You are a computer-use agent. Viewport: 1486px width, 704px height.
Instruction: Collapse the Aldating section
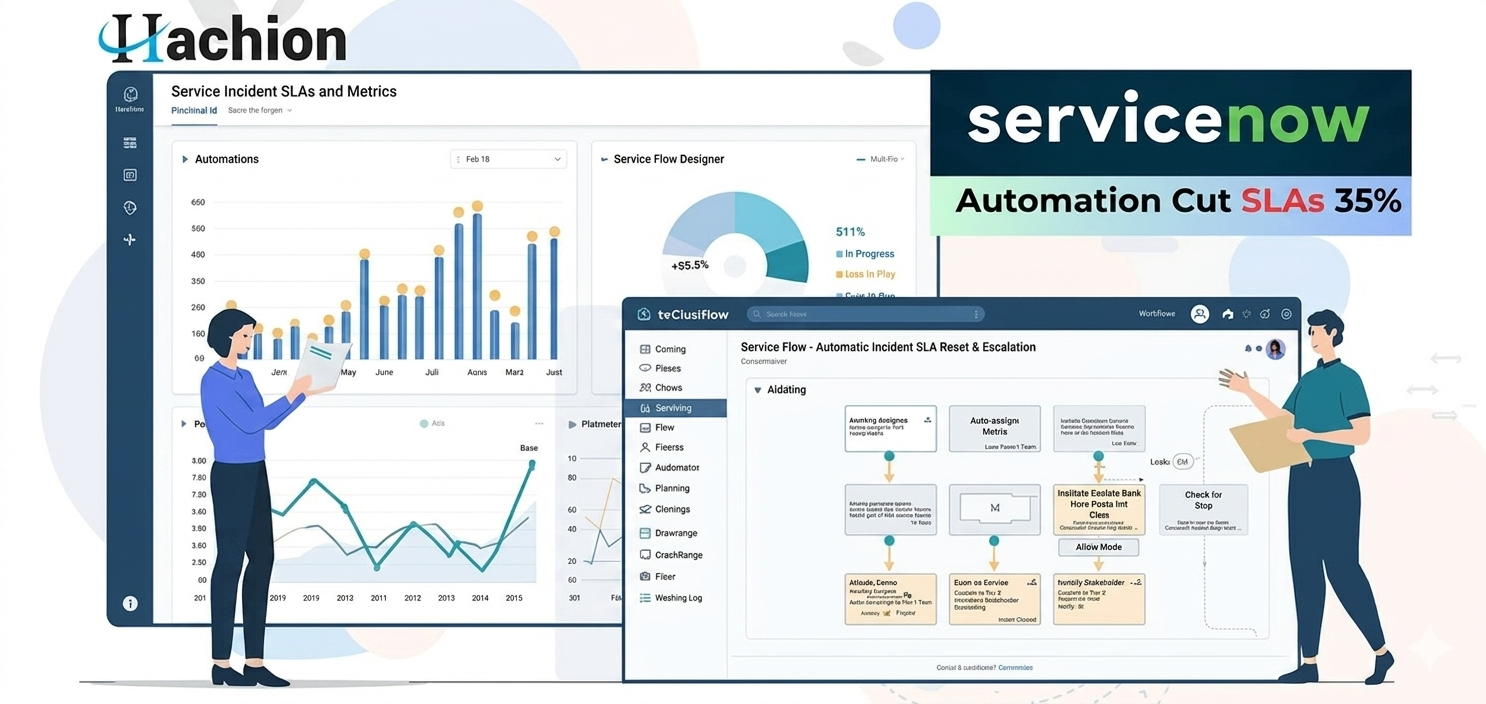pyautogui.click(x=758, y=390)
